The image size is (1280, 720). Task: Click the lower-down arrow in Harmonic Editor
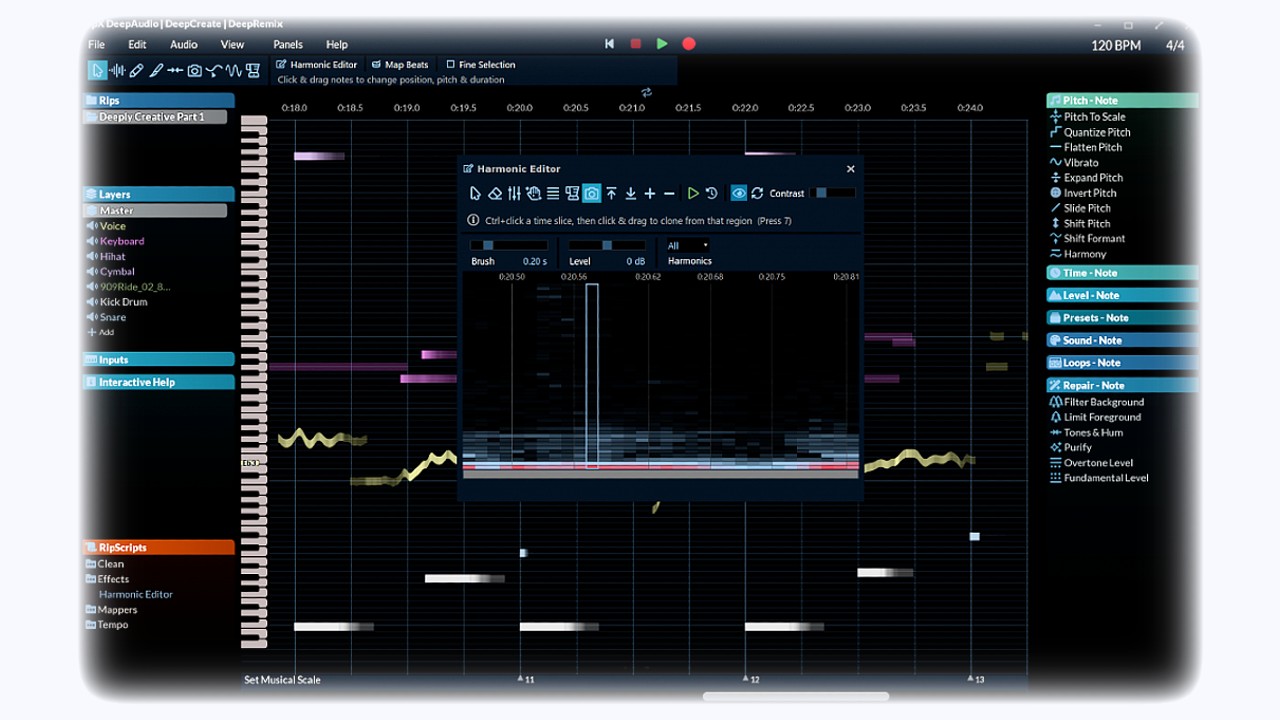tap(631, 193)
